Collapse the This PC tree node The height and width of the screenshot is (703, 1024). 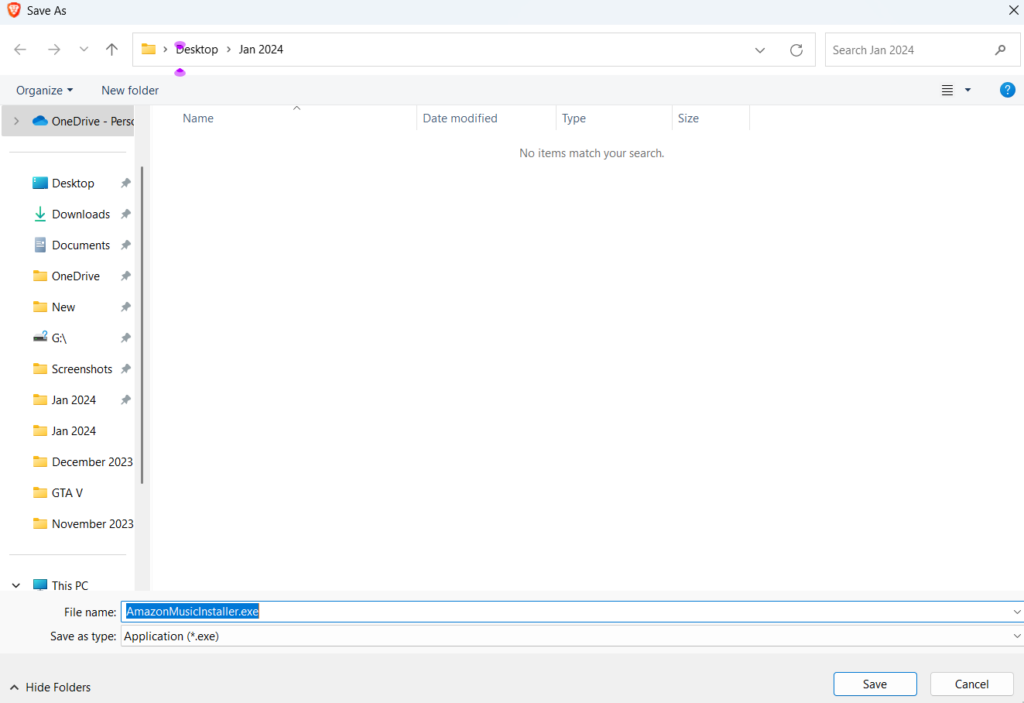click(x=16, y=586)
